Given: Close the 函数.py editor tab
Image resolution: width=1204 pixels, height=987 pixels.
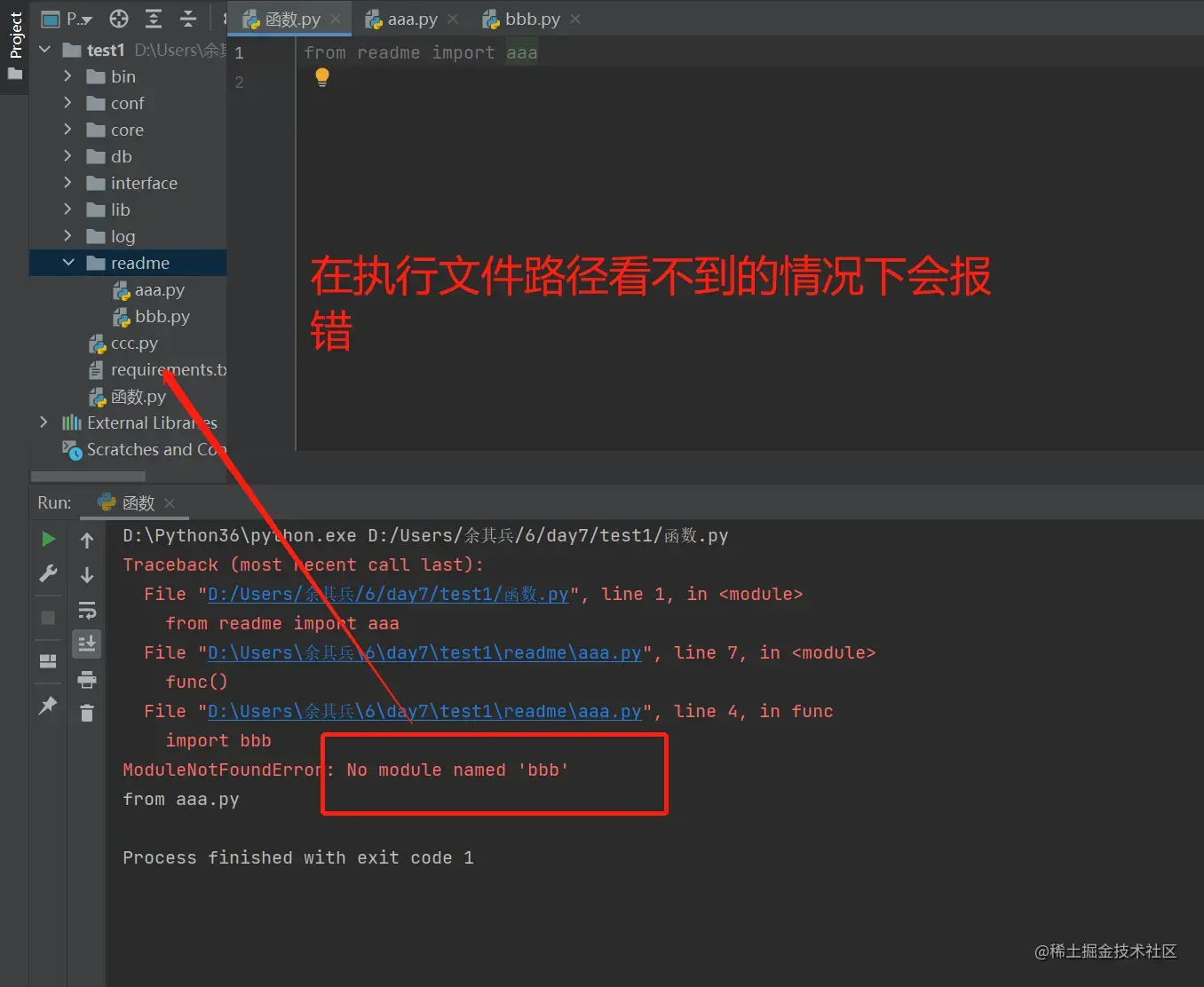Looking at the screenshot, I should 336,19.
